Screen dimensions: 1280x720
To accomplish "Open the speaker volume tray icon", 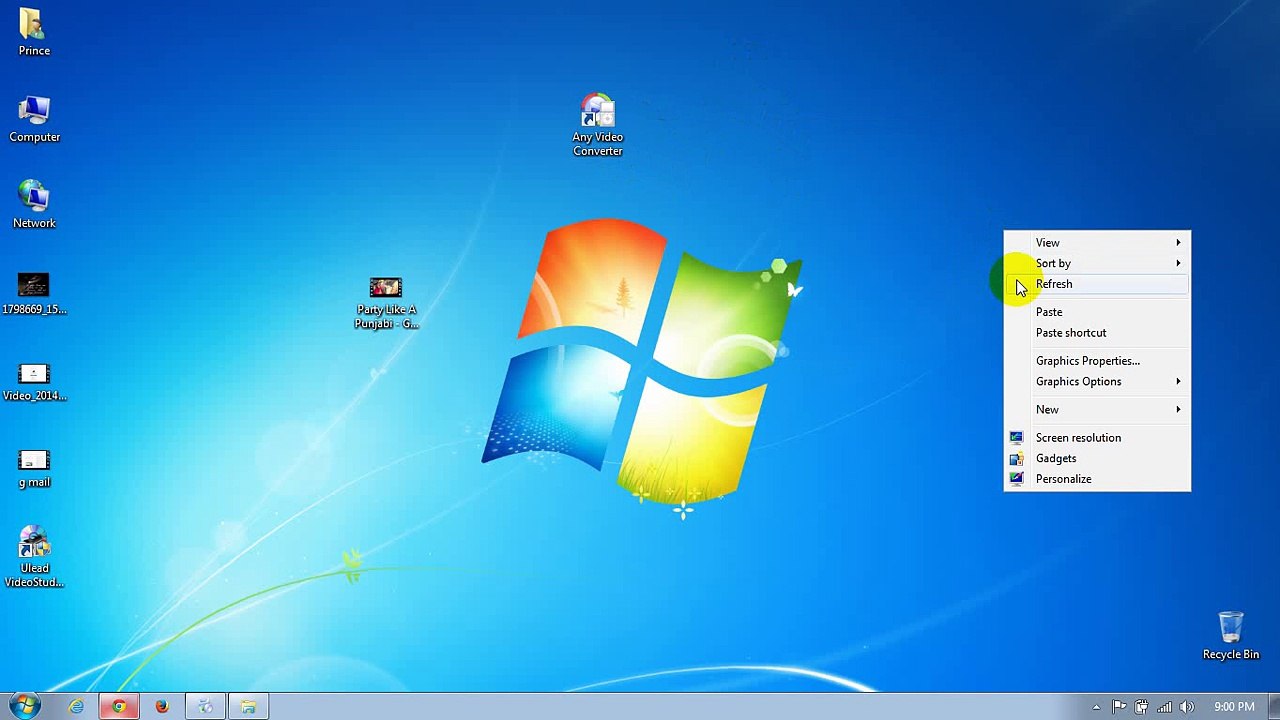I will (x=1187, y=707).
